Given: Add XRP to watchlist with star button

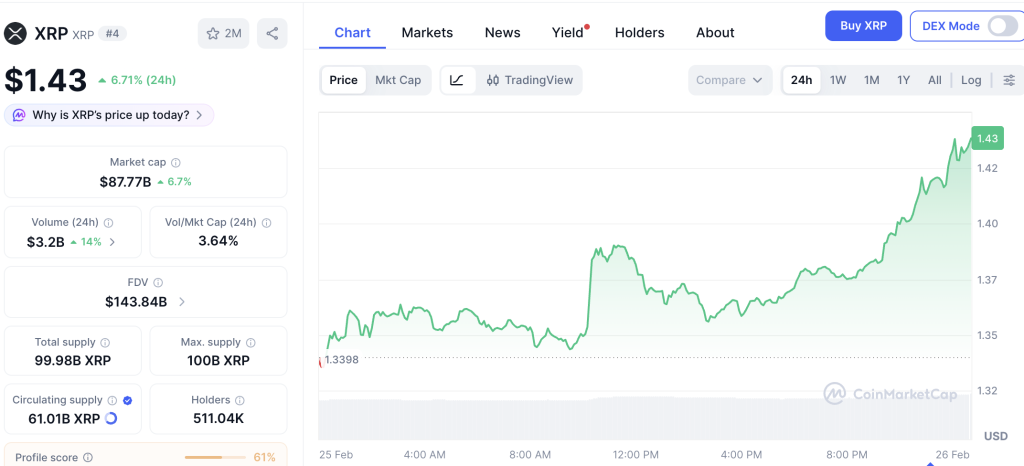Looking at the screenshot, I should click(223, 33).
